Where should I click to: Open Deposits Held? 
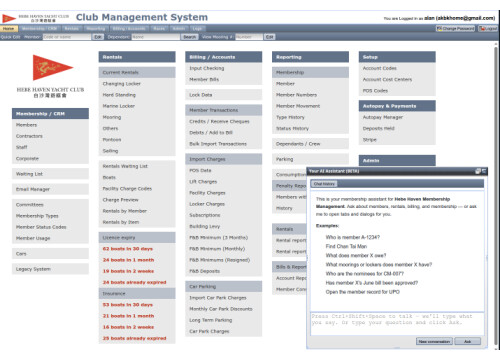(x=378, y=128)
